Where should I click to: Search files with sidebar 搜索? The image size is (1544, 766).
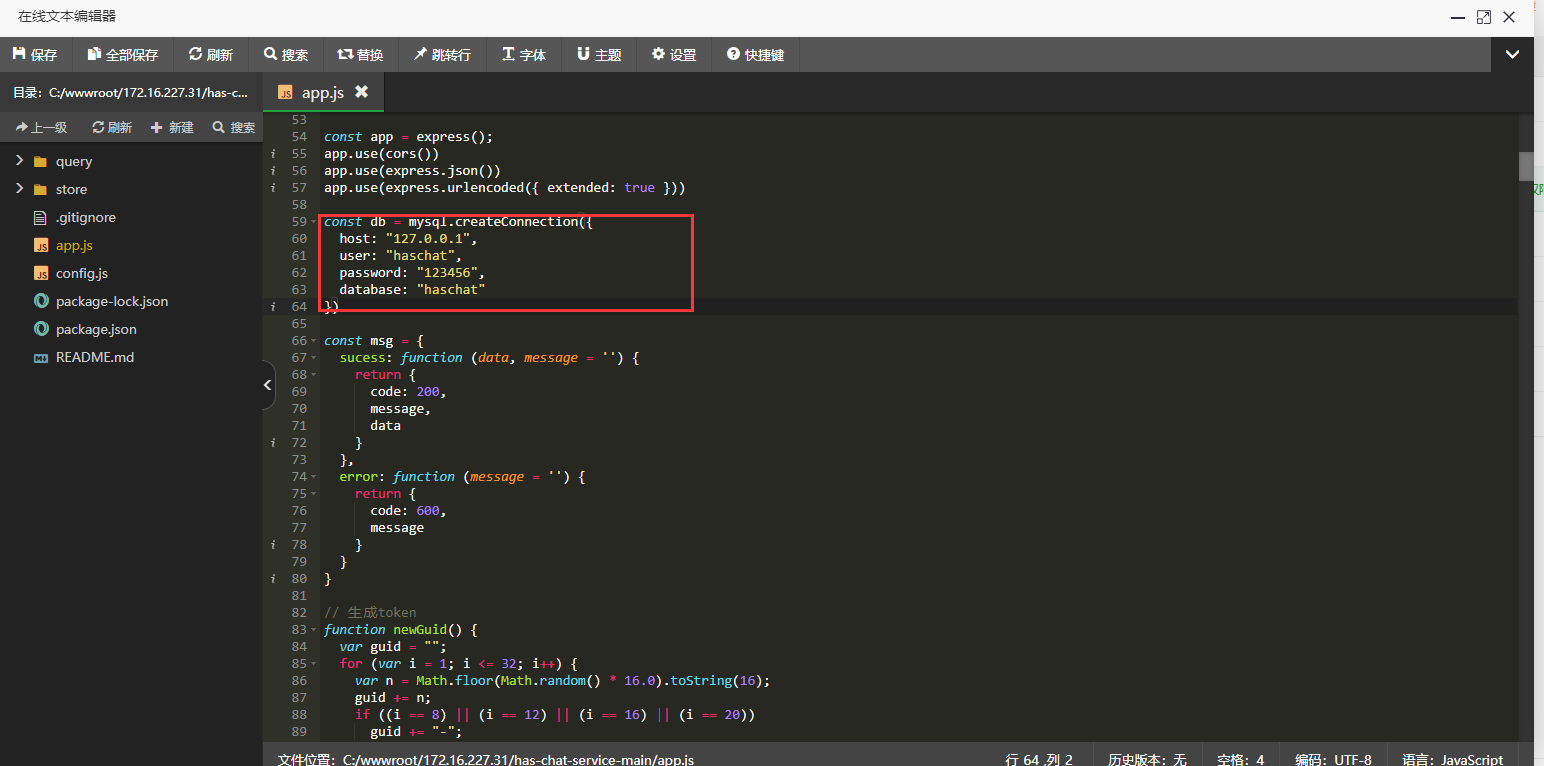tap(233, 127)
